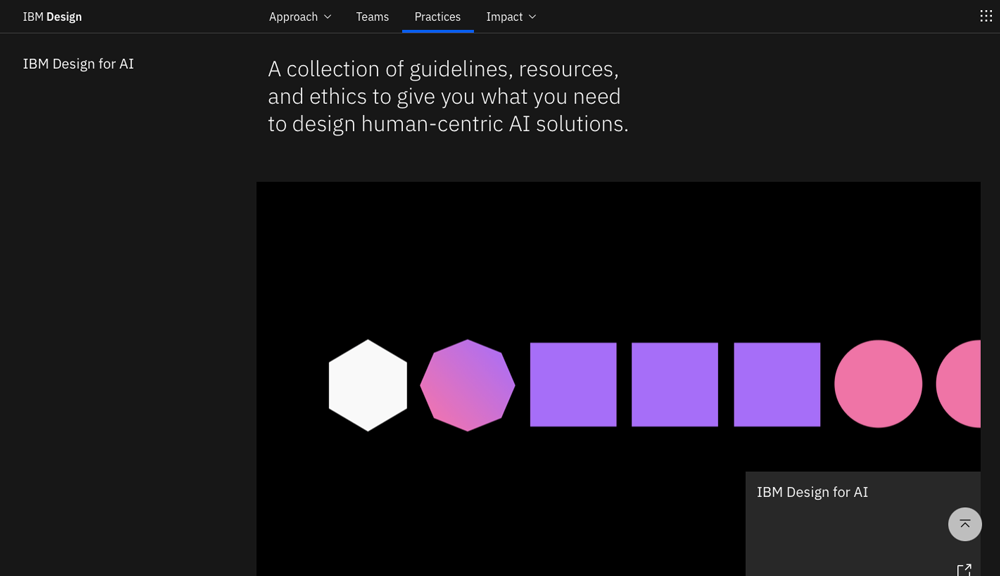Expand the Impact dropdown menu

click(511, 17)
